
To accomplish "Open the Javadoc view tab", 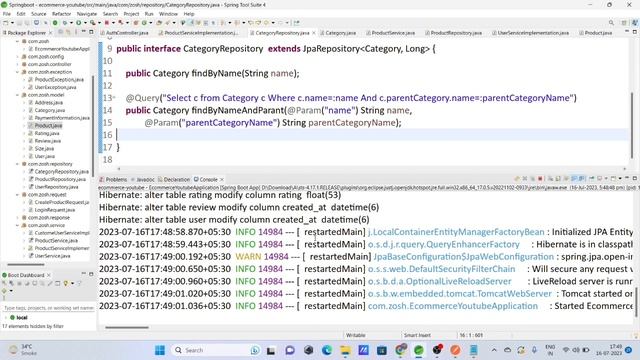I will coord(143,180).
